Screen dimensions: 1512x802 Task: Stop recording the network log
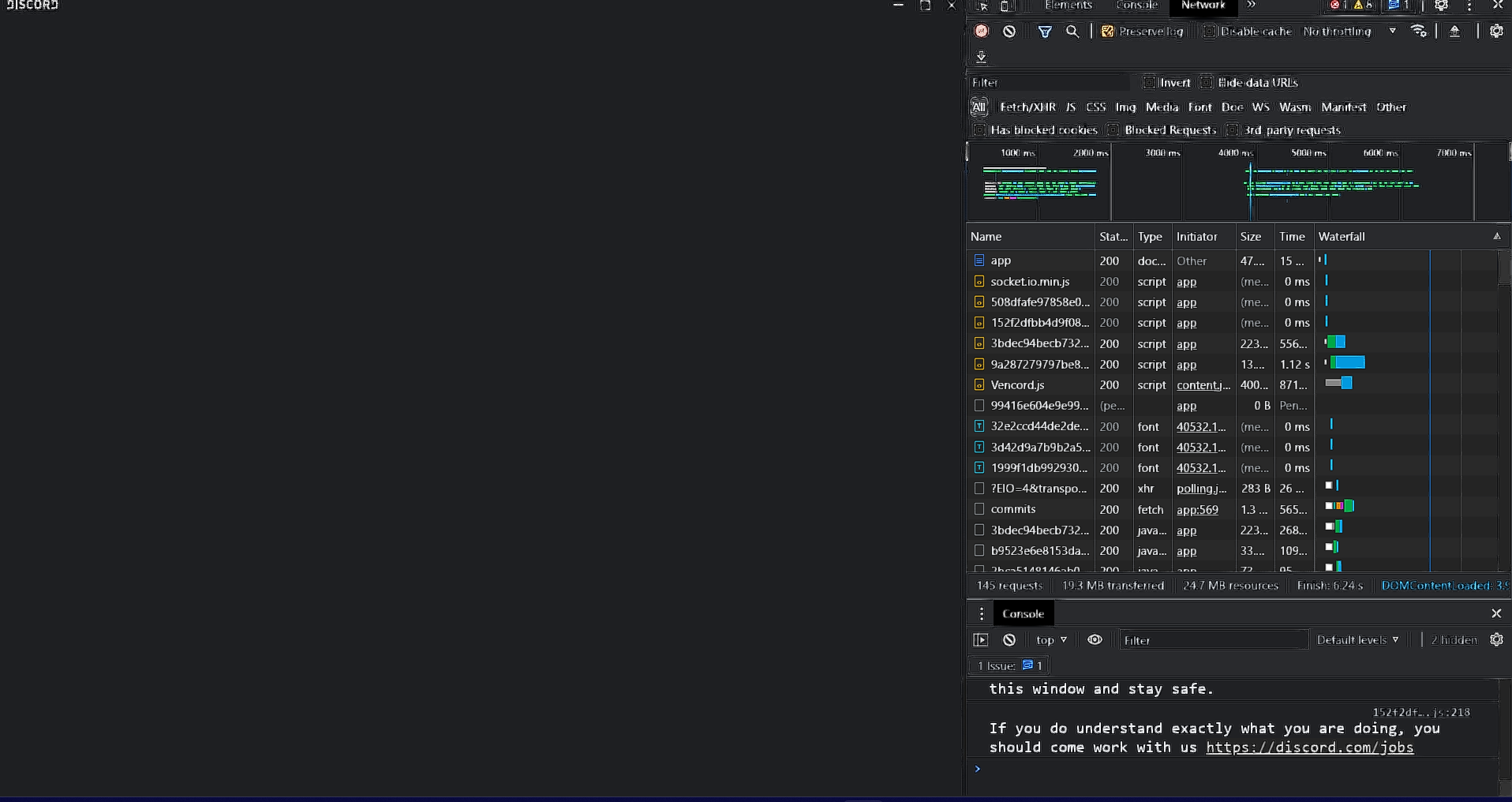(x=981, y=31)
